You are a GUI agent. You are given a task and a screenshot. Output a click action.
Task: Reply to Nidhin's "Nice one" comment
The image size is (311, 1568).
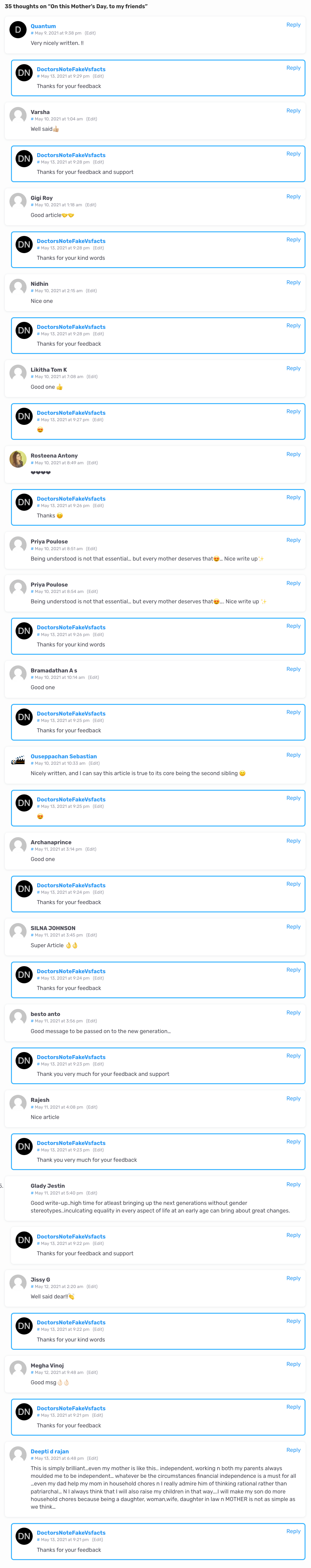[x=293, y=282]
